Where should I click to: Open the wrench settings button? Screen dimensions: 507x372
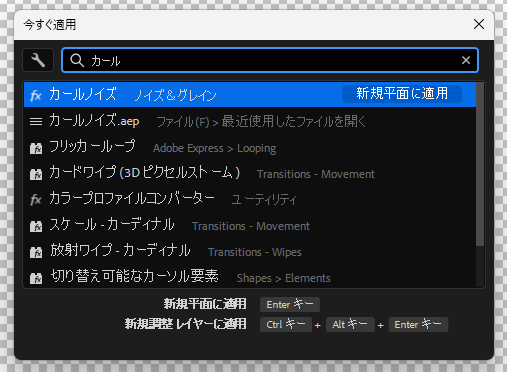point(38,60)
